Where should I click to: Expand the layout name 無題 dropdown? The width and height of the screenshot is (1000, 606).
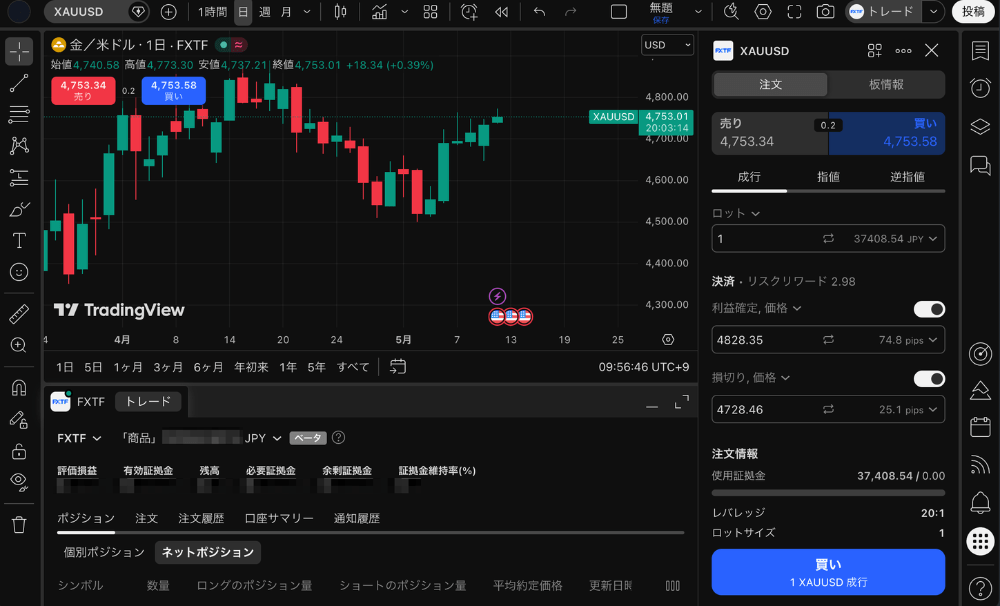click(x=698, y=11)
